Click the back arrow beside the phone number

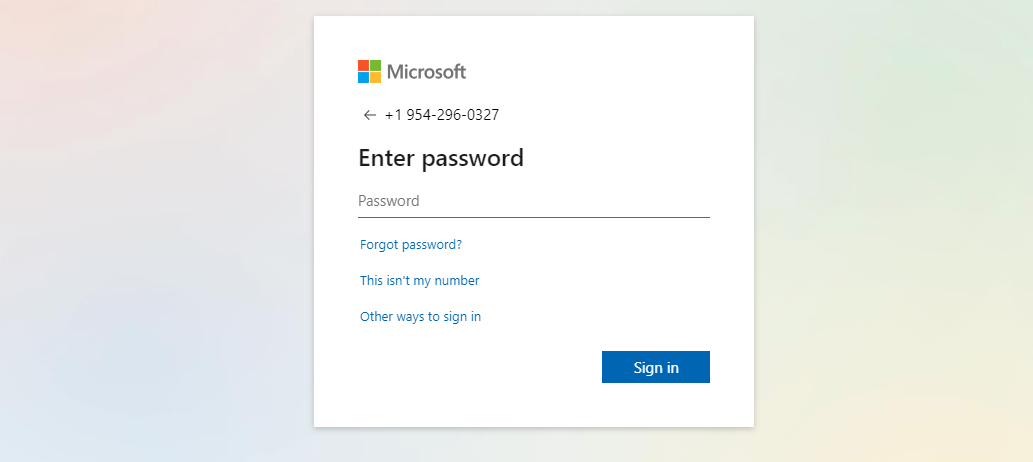pos(370,115)
